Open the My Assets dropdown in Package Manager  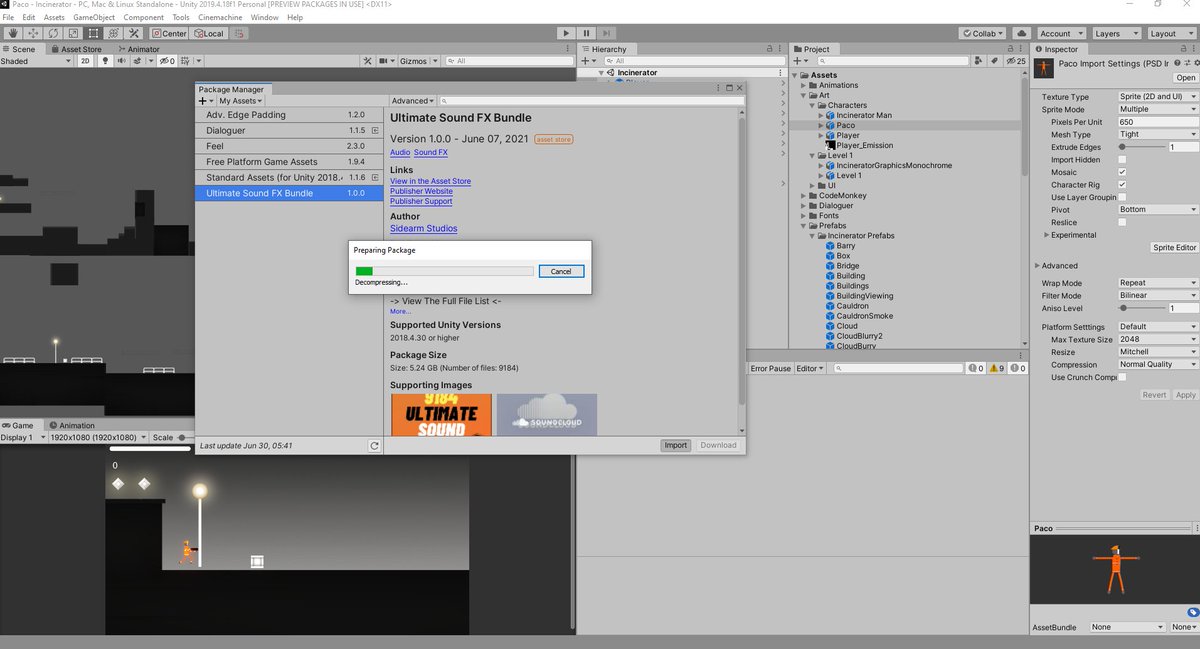pyautogui.click(x=241, y=101)
